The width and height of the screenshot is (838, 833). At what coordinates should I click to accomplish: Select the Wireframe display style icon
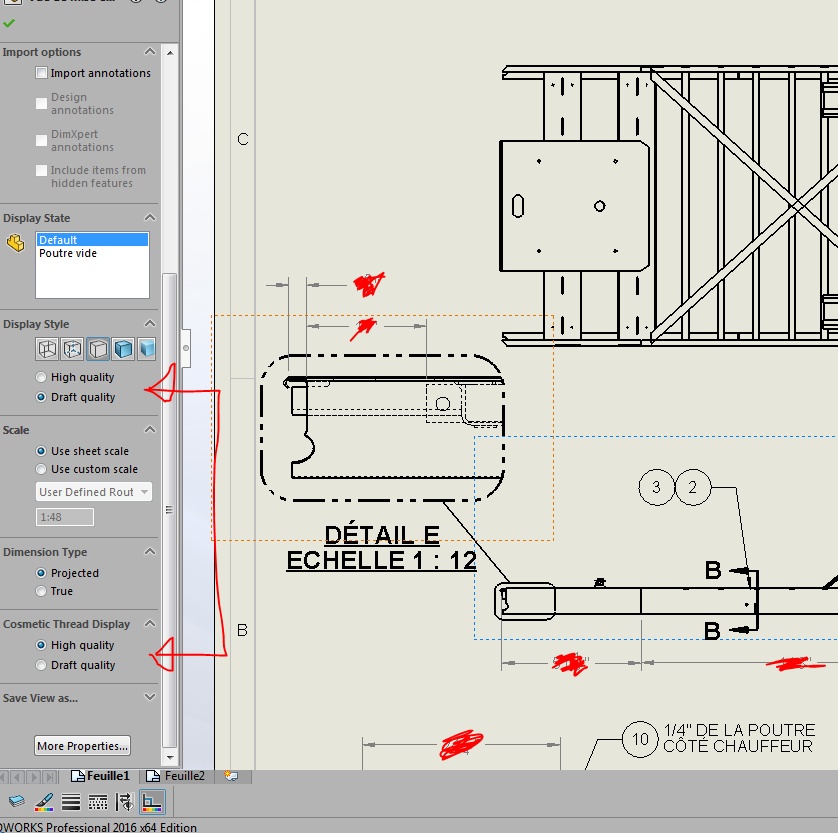pyautogui.click(x=47, y=349)
